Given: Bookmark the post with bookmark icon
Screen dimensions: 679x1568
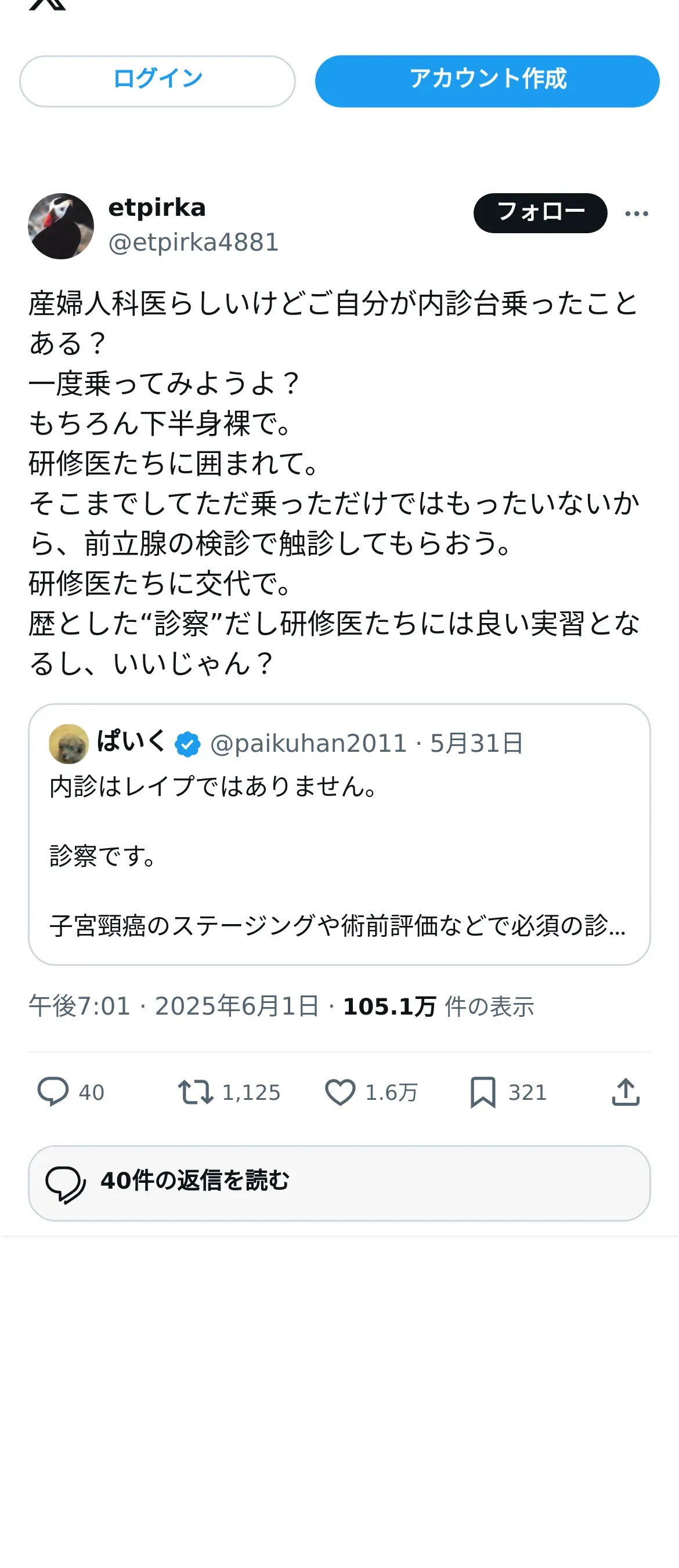Looking at the screenshot, I should 483,1091.
